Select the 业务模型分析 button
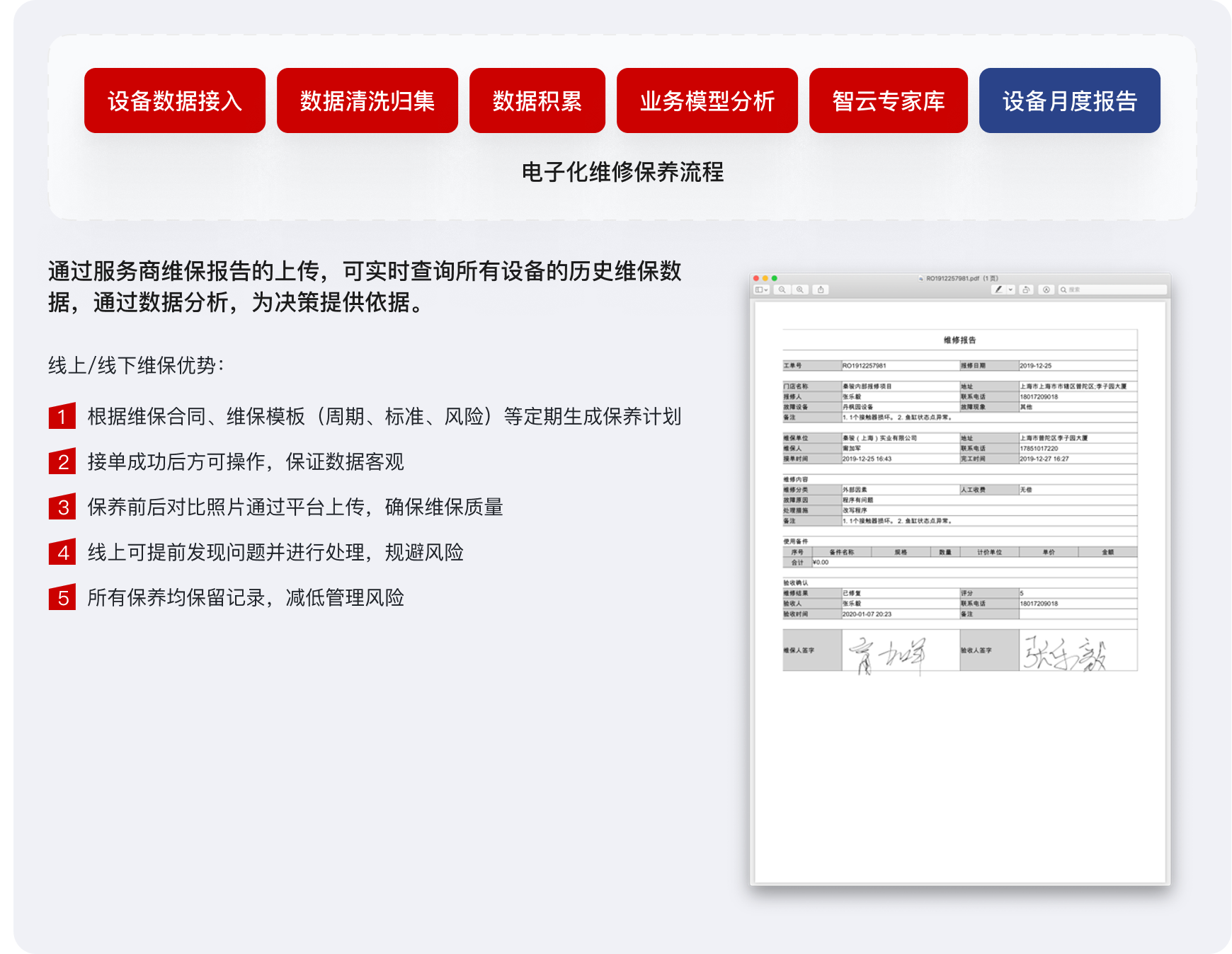The width and height of the screenshot is (1232, 954). coord(708,102)
